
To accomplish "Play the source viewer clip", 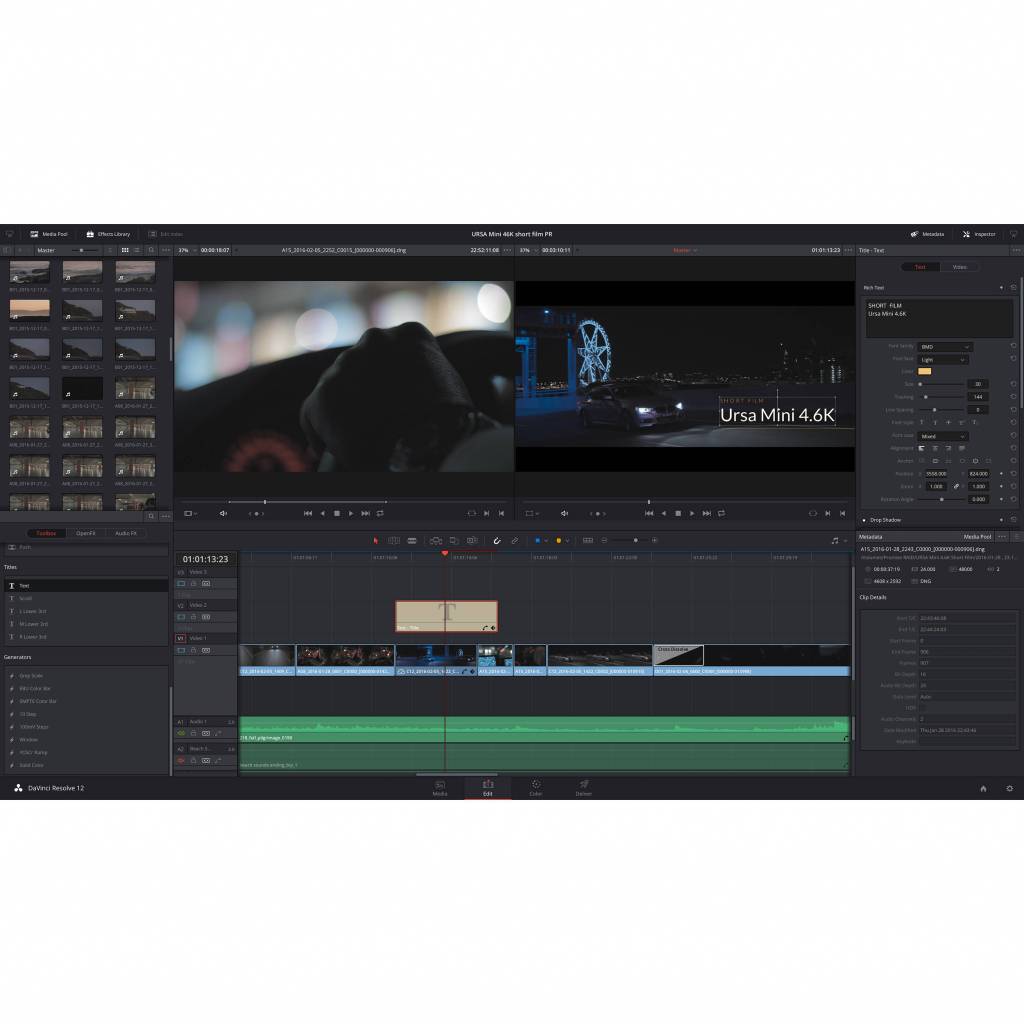I will 351,513.
